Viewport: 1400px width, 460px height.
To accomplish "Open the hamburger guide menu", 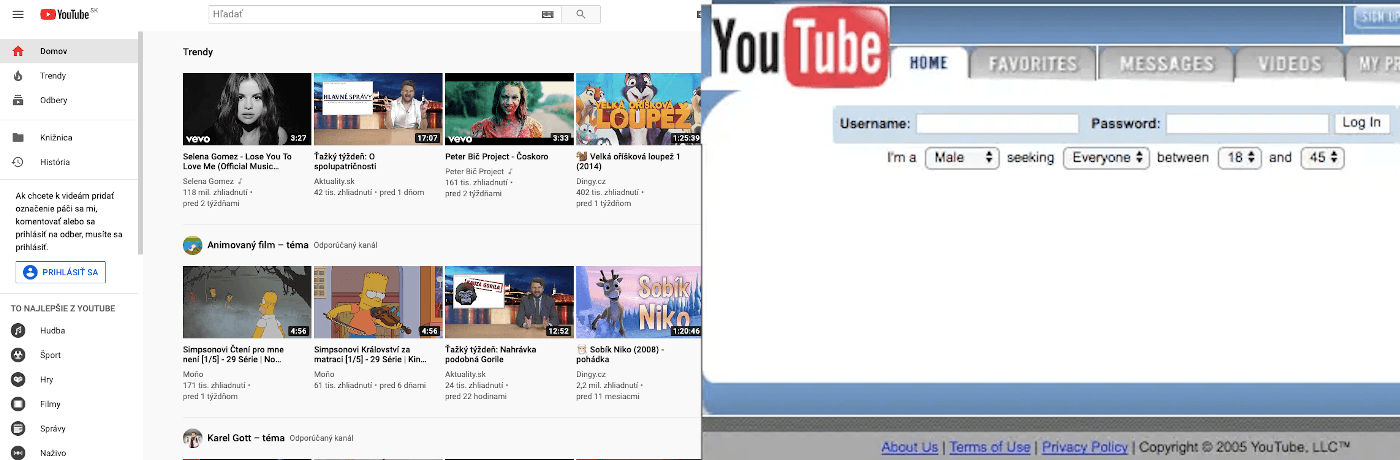I will [x=18, y=15].
